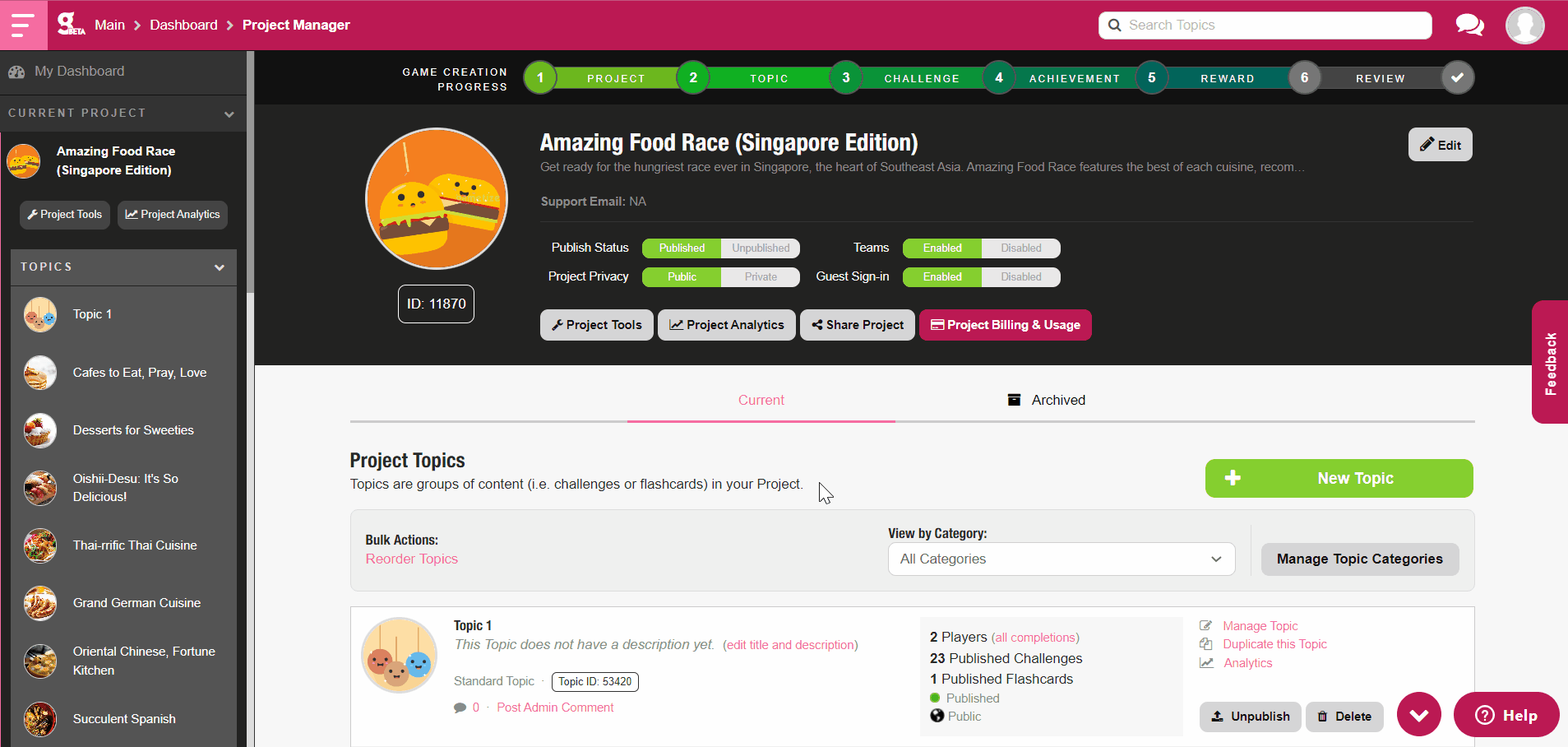The height and width of the screenshot is (747, 1568).
Task: Open the All Categories dropdown
Action: click(x=1061, y=559)
